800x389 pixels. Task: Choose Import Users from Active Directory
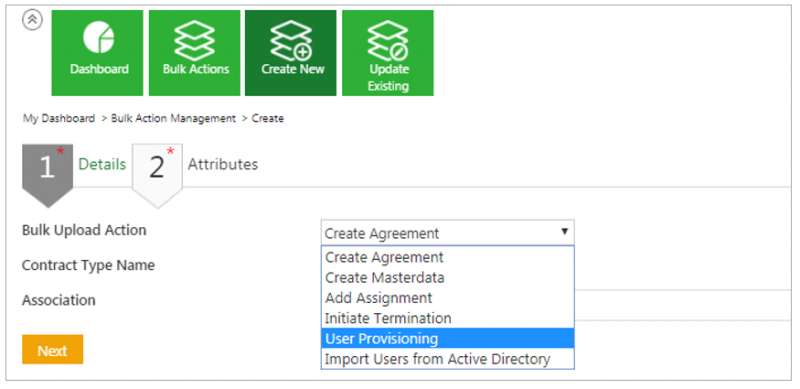[x=447, y=359]
